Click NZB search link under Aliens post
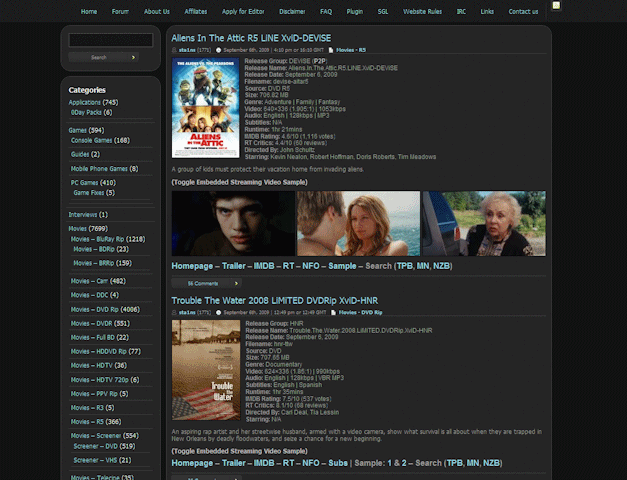This screenshot has width=627, height=480. click(441, 266)
